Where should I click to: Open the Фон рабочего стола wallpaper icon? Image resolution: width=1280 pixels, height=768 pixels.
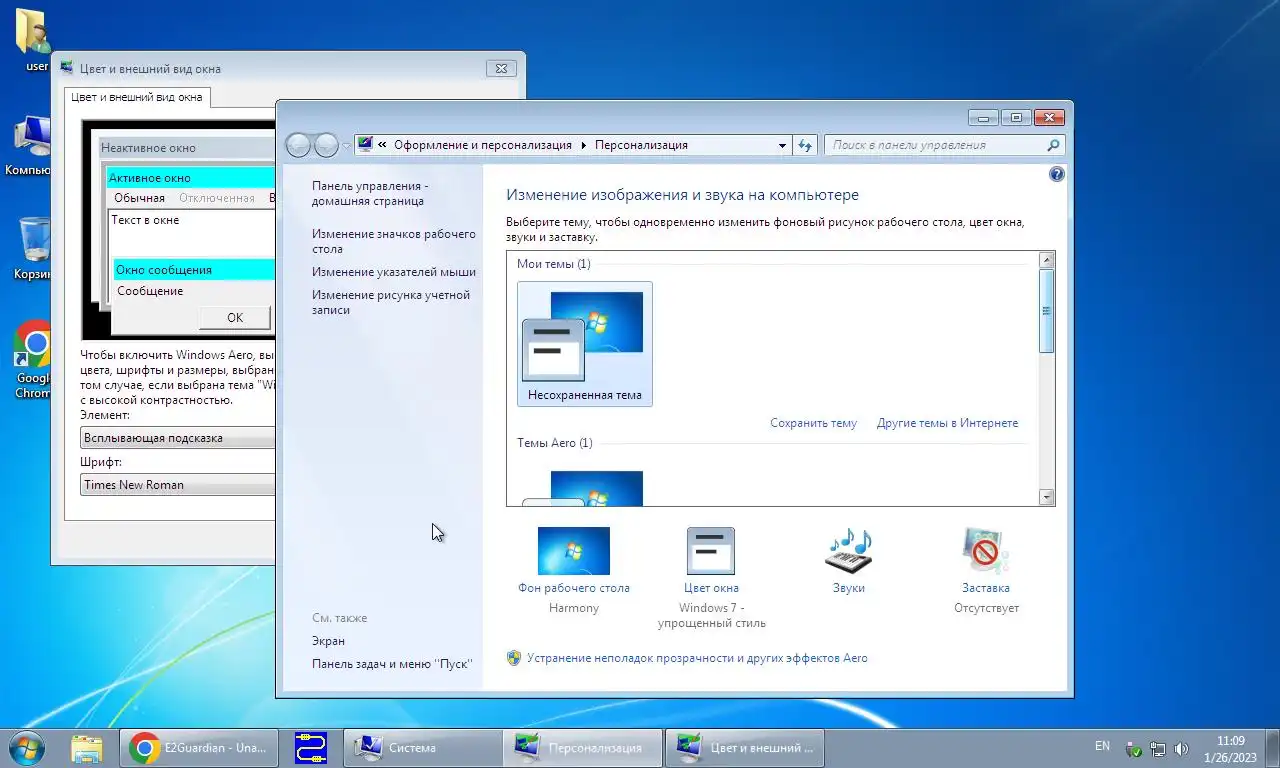[x=574, y=551]
